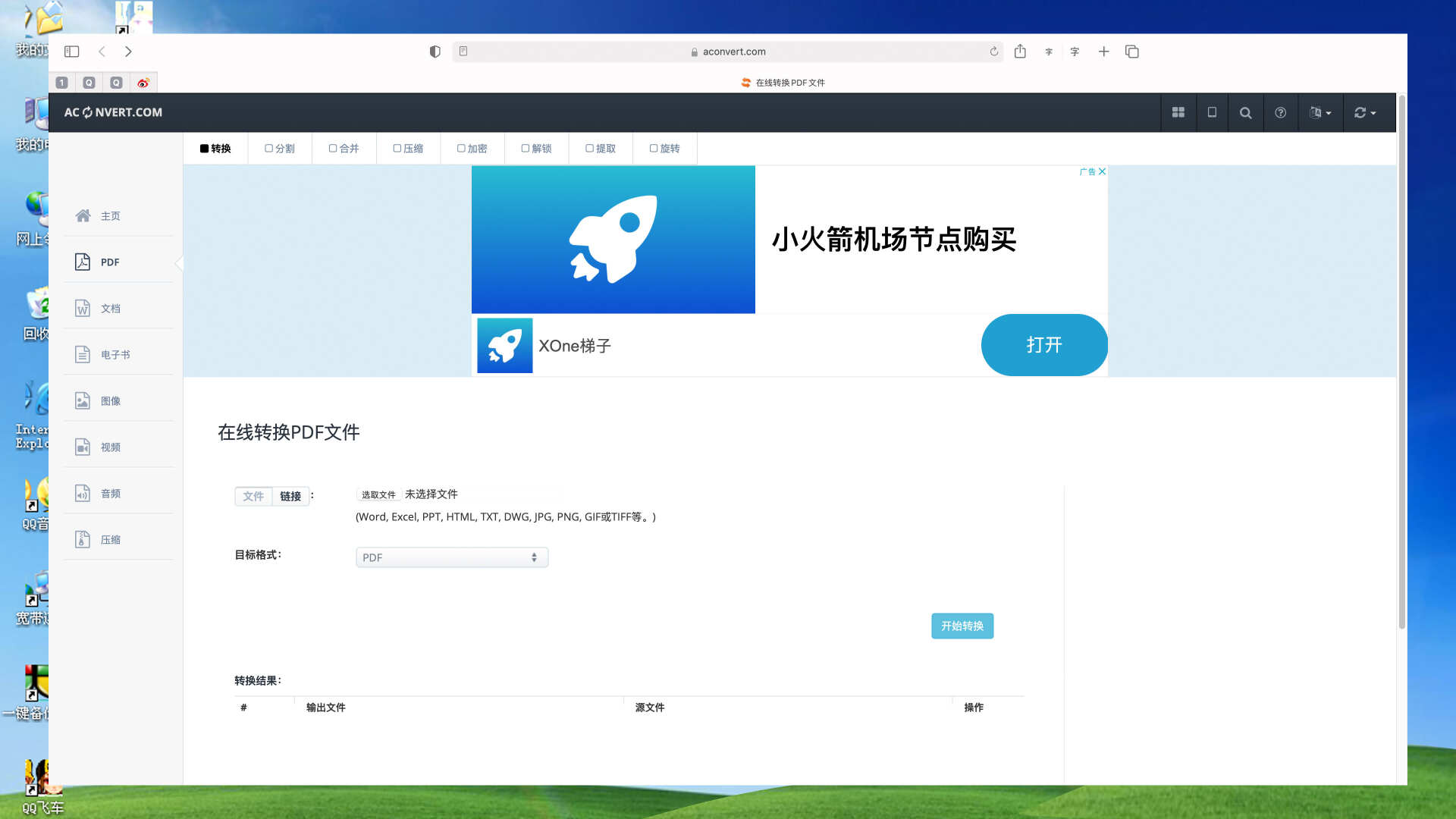Image resolution: width=1456 pixels, height=819 pixels.
Task: Click the reader view icon in address bar
Action: pos(463,52)
